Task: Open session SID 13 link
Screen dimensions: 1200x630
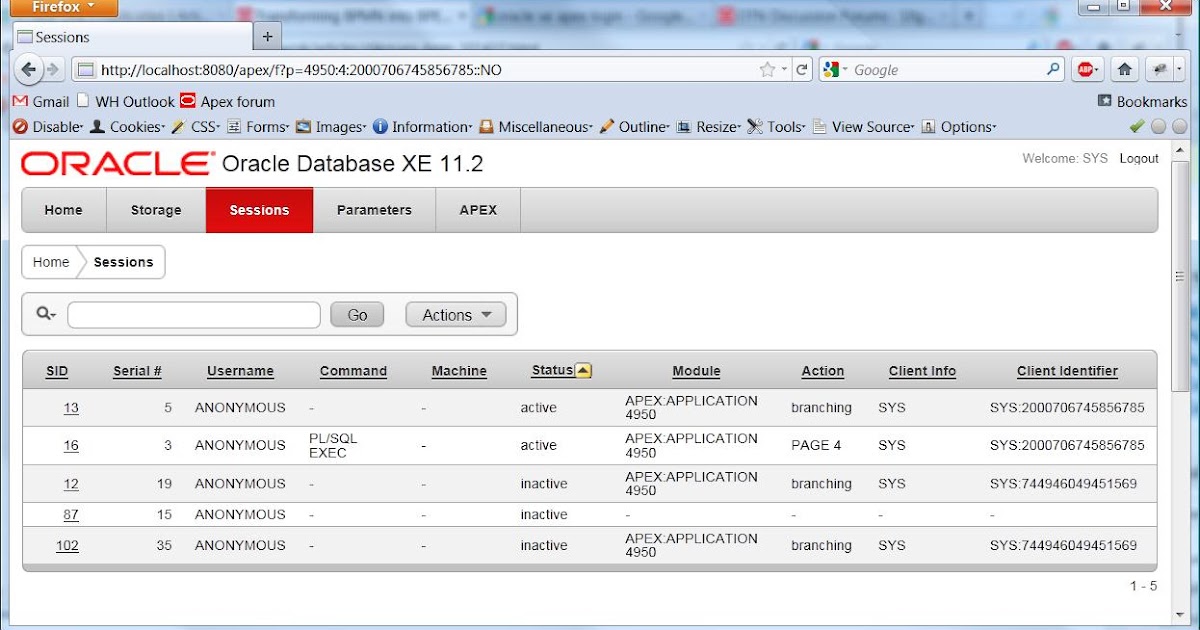Action: point(71,408)
